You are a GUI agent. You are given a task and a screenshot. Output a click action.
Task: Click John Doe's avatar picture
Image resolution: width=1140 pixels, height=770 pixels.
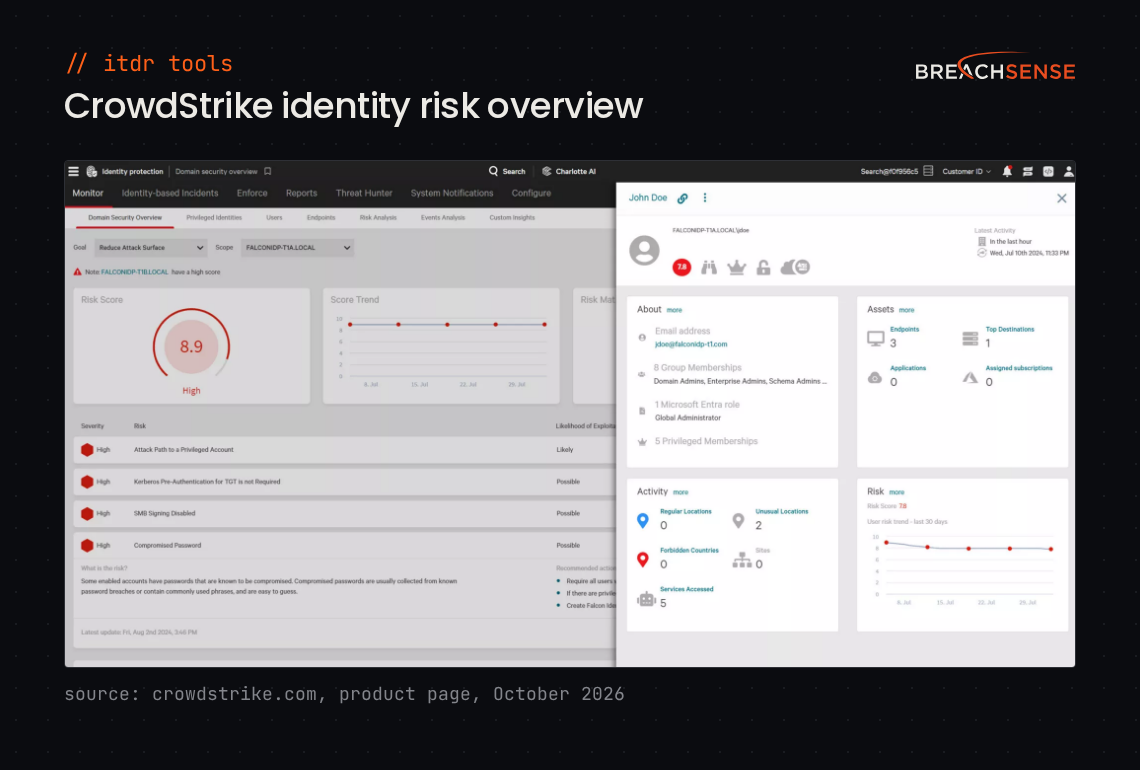(644, 250)
